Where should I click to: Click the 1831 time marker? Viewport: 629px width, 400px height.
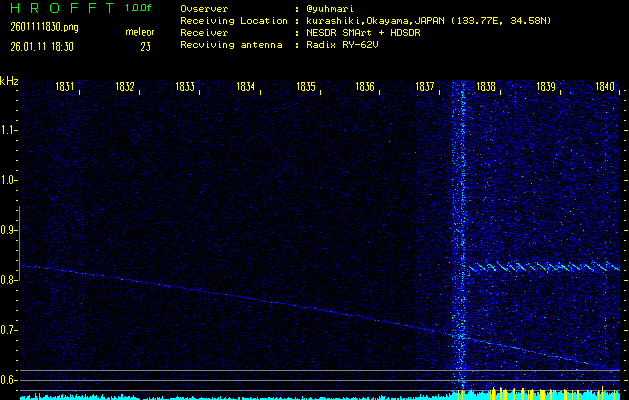(x=65, y=88)
